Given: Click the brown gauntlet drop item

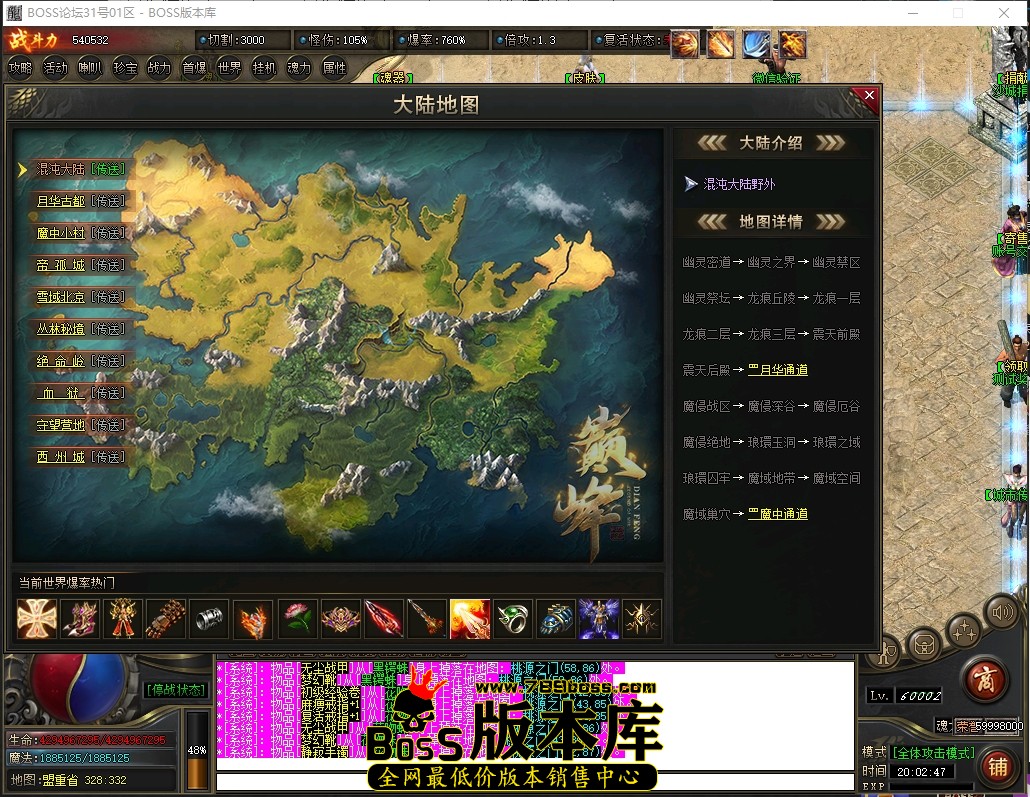Looking at the screenshot, I should click(x=166, y=618).
